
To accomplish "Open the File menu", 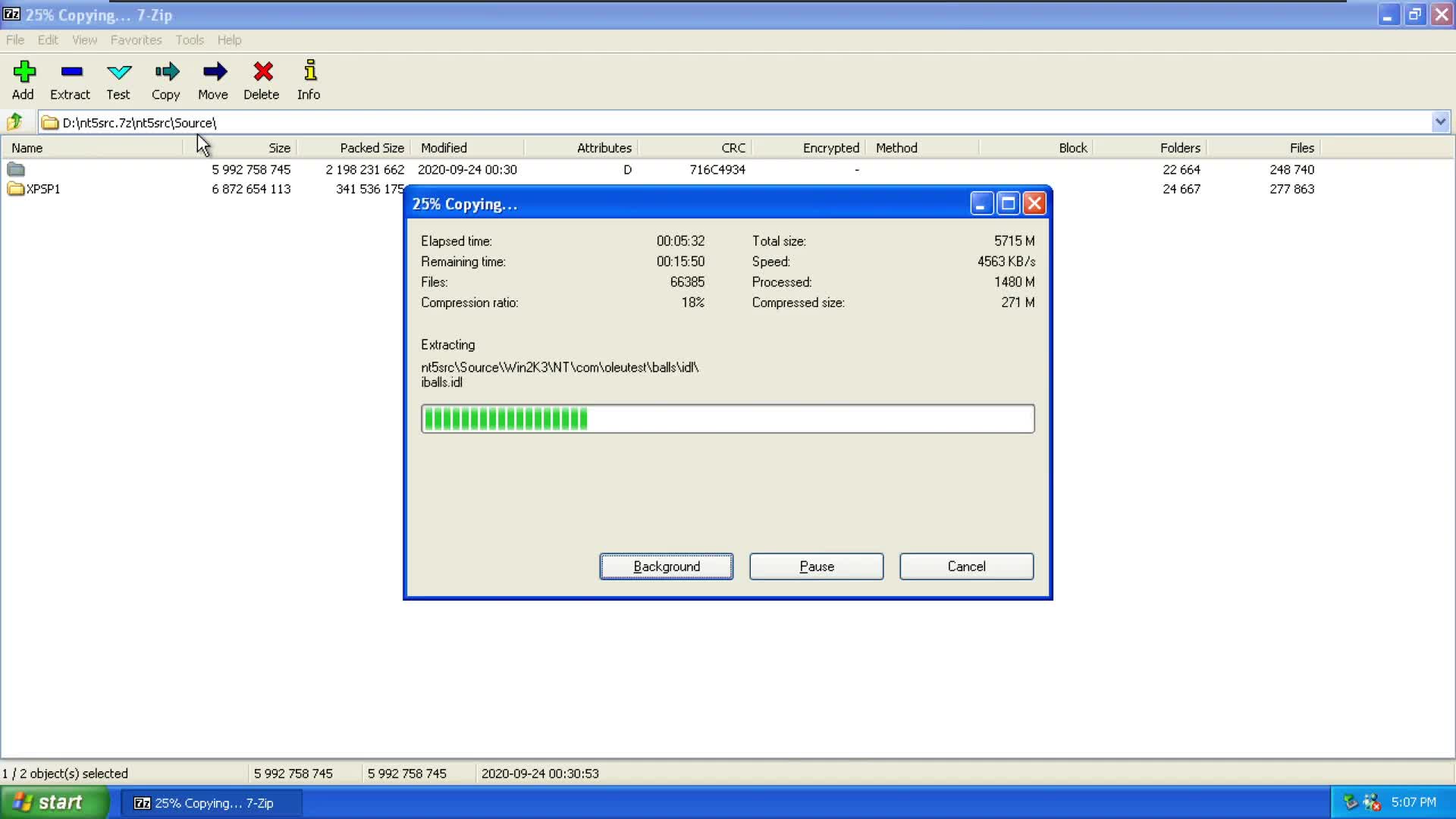I will click(15, 40).
